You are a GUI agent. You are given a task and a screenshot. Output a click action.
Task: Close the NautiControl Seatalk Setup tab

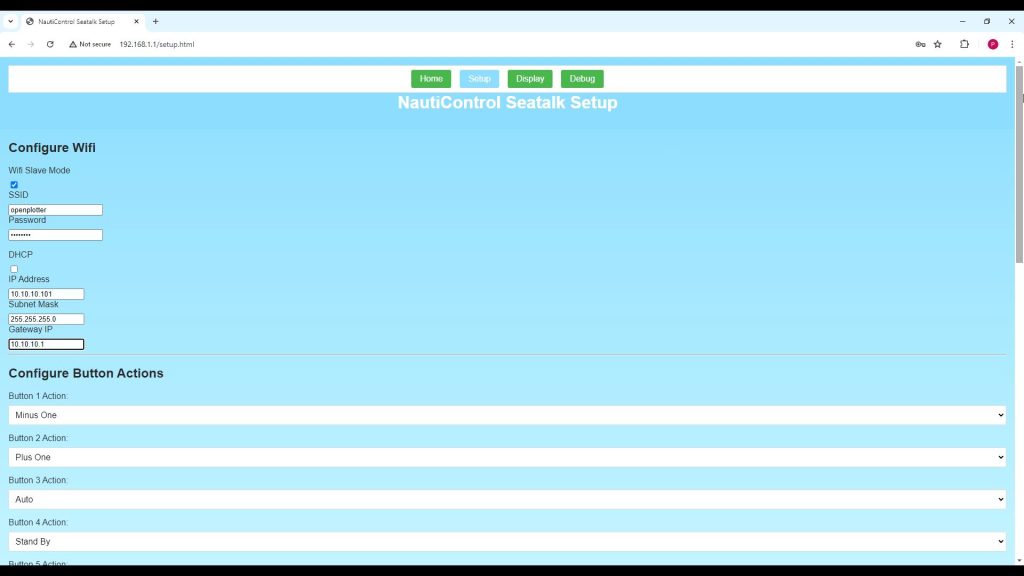136,22
